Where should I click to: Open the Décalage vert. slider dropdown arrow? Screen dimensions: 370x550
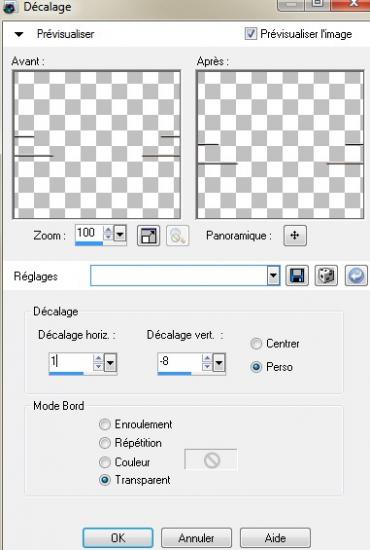219,363
